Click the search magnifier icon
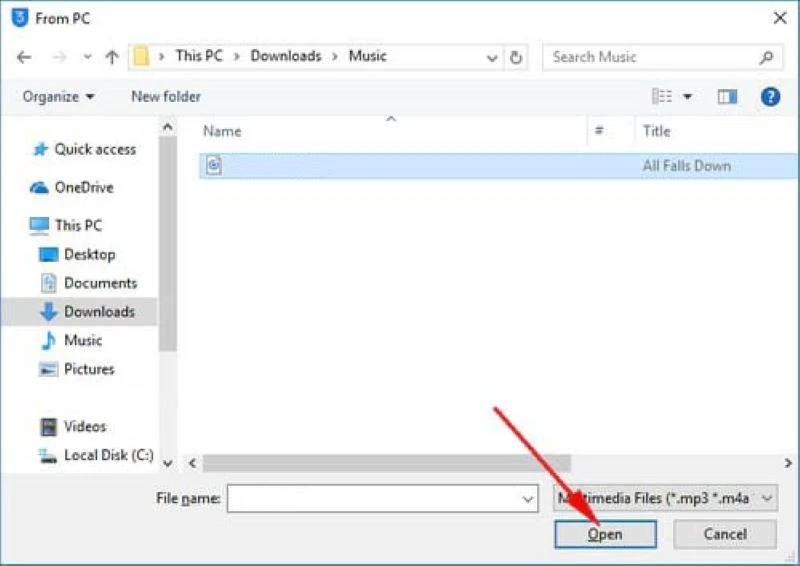800x566 pixels. tap(766, 57)
